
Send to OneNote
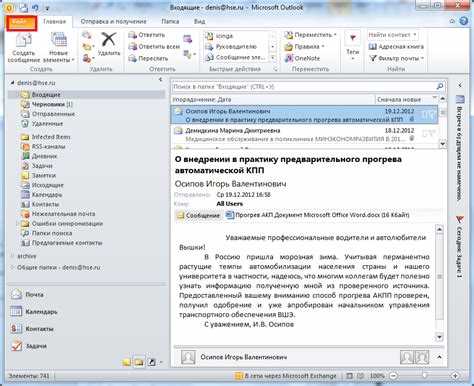tap(302, 58)
